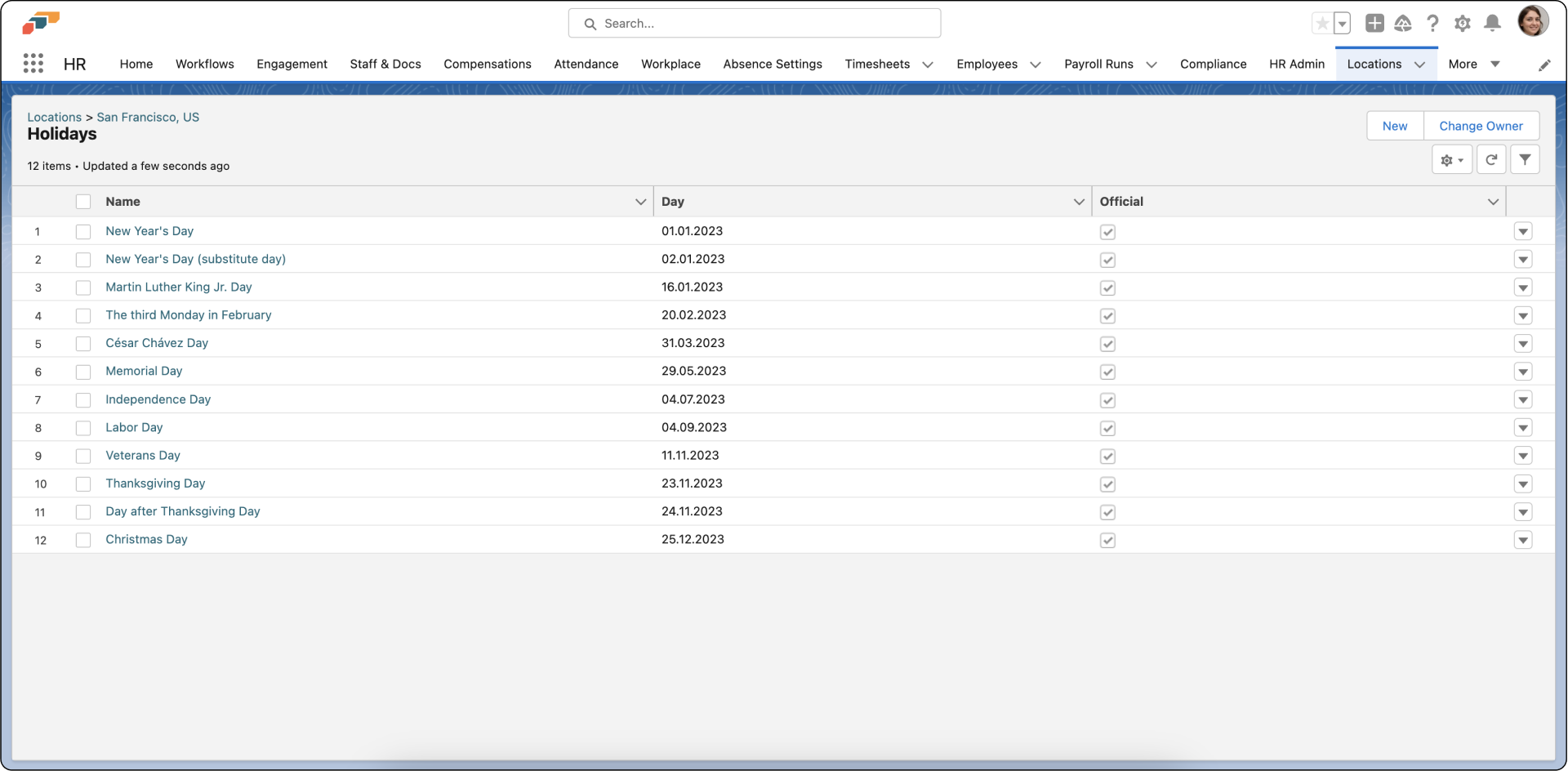This screenshot has width=1568, height=771.
Task: Click the global actions plus icon
Action: (x=1374, y=24)
